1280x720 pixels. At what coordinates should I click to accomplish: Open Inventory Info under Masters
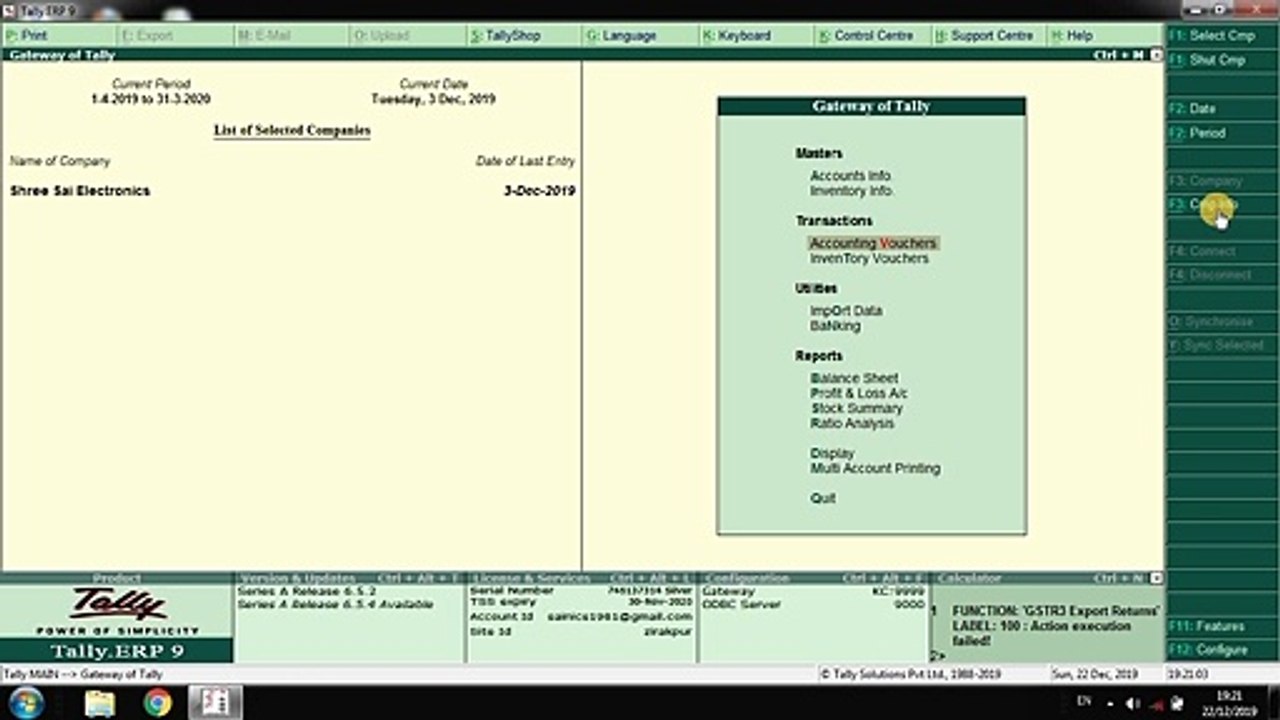click(852, 191)
